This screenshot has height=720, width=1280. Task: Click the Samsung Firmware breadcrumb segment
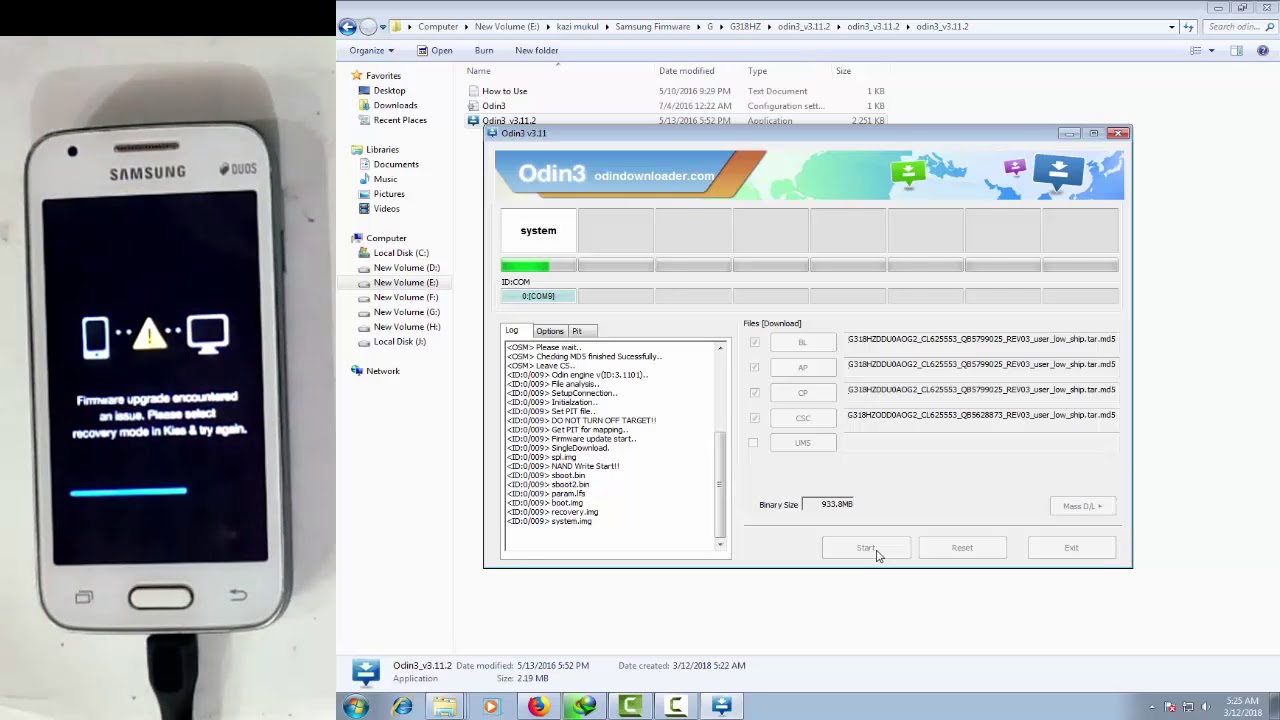pos(653,27)
